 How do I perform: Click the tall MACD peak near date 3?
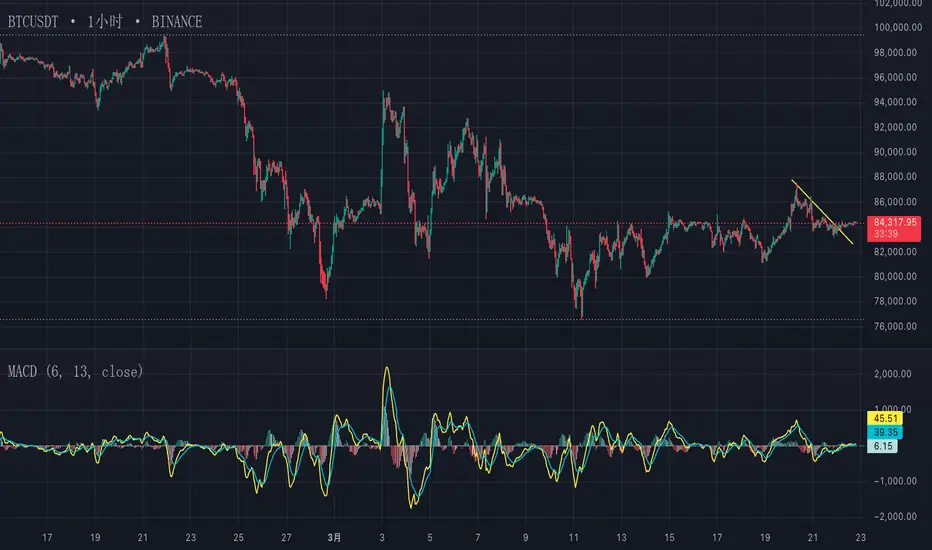click(387, 369)
